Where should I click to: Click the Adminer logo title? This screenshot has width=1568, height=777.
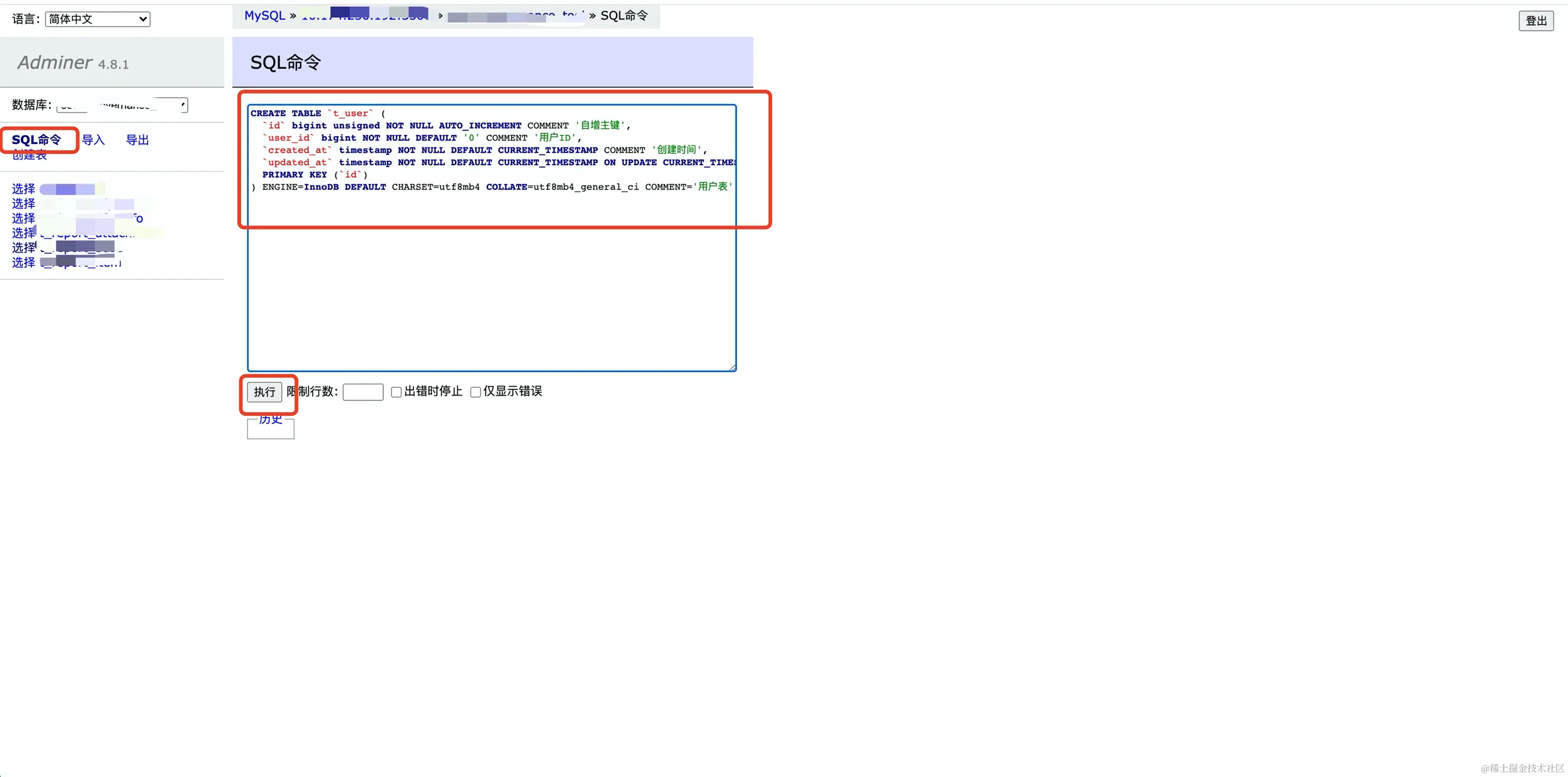point(55,62)
